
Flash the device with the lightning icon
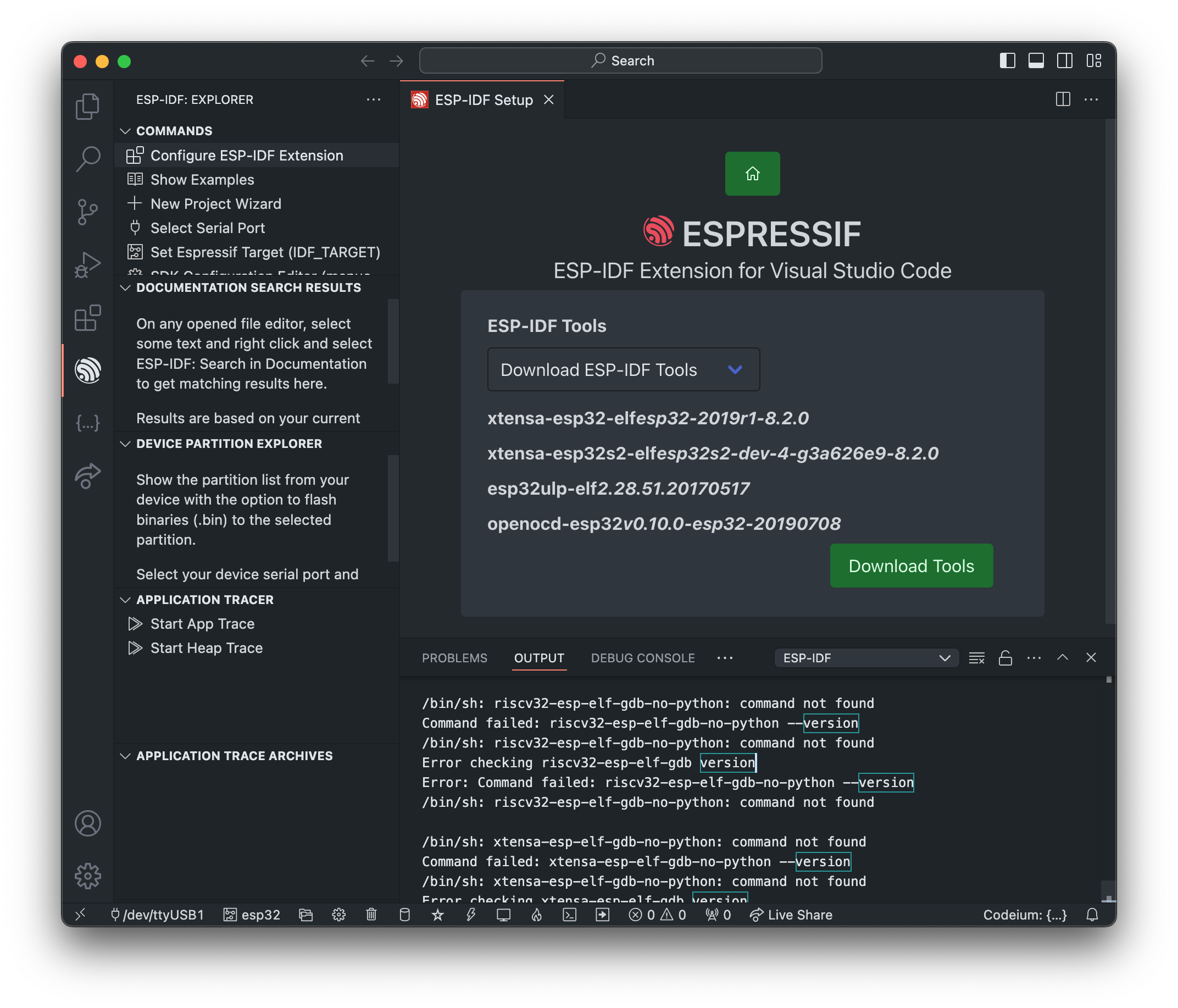471,915
